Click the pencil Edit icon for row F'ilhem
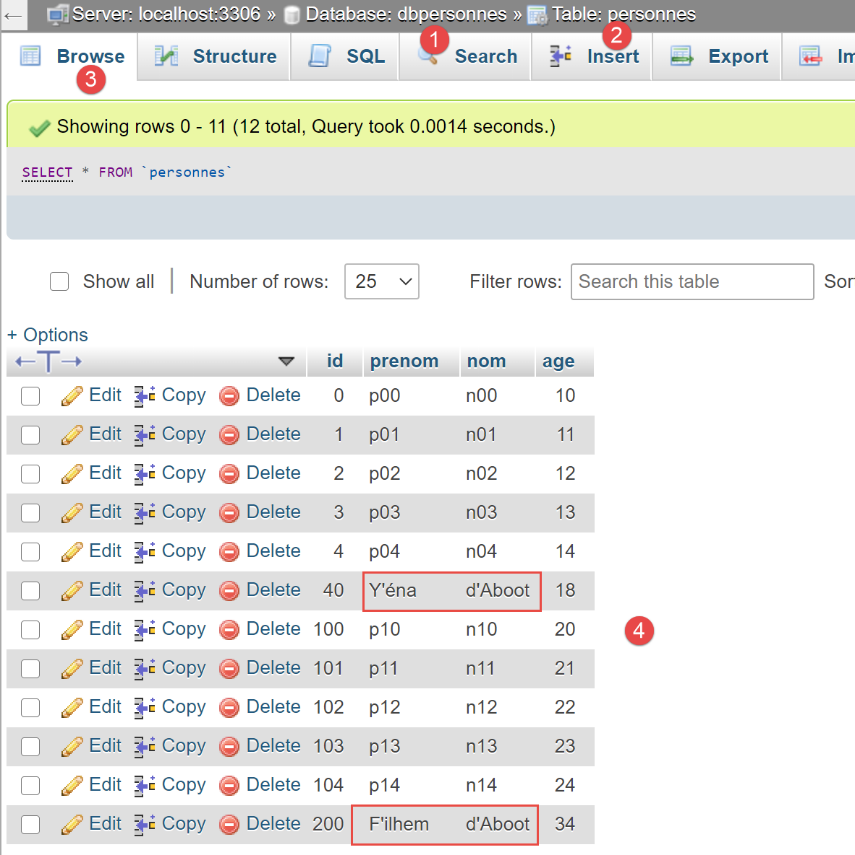The width and height of the screenshot is (855, 855). [72, 825]
